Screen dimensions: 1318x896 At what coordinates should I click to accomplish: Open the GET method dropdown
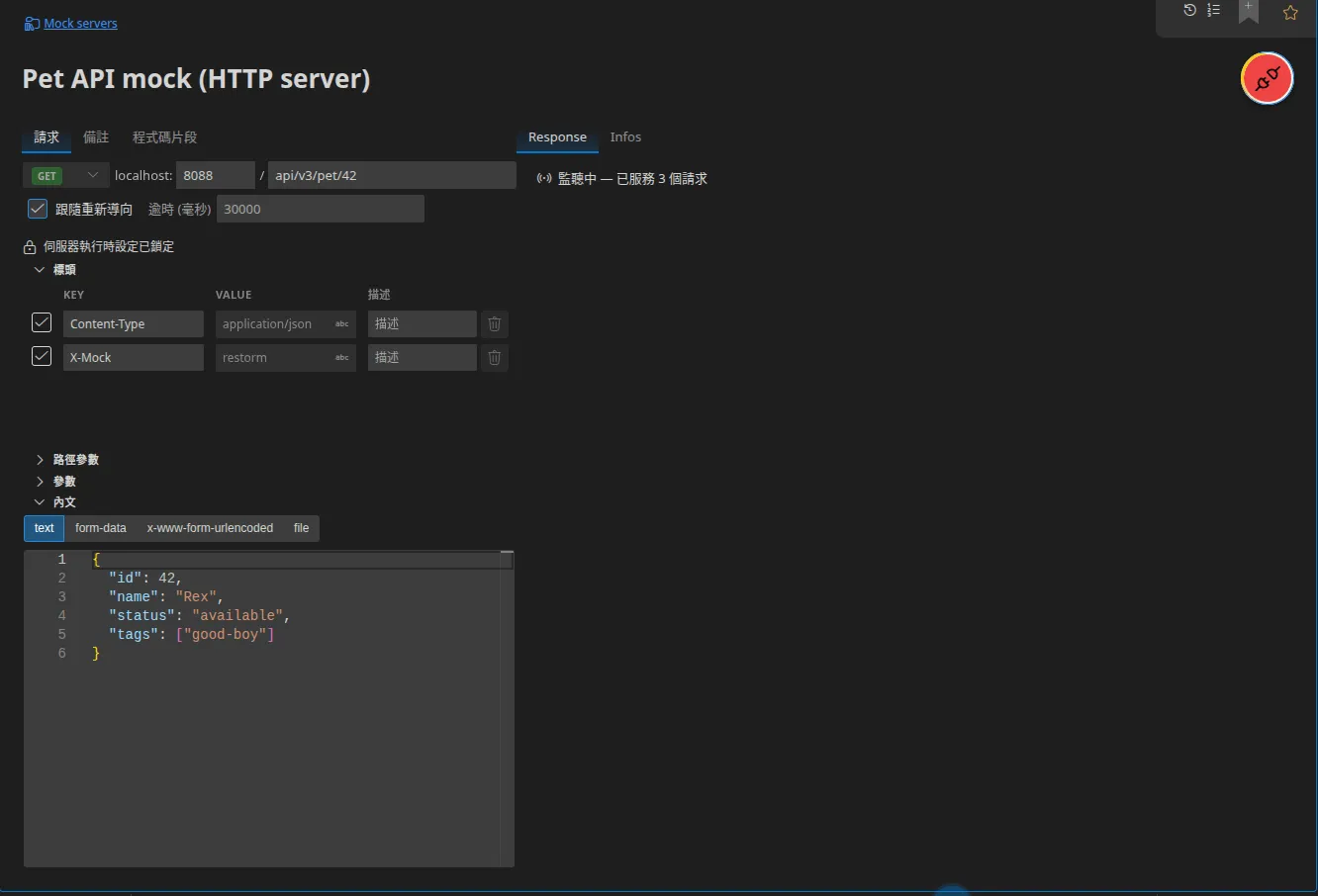click(x=65, y=175)
